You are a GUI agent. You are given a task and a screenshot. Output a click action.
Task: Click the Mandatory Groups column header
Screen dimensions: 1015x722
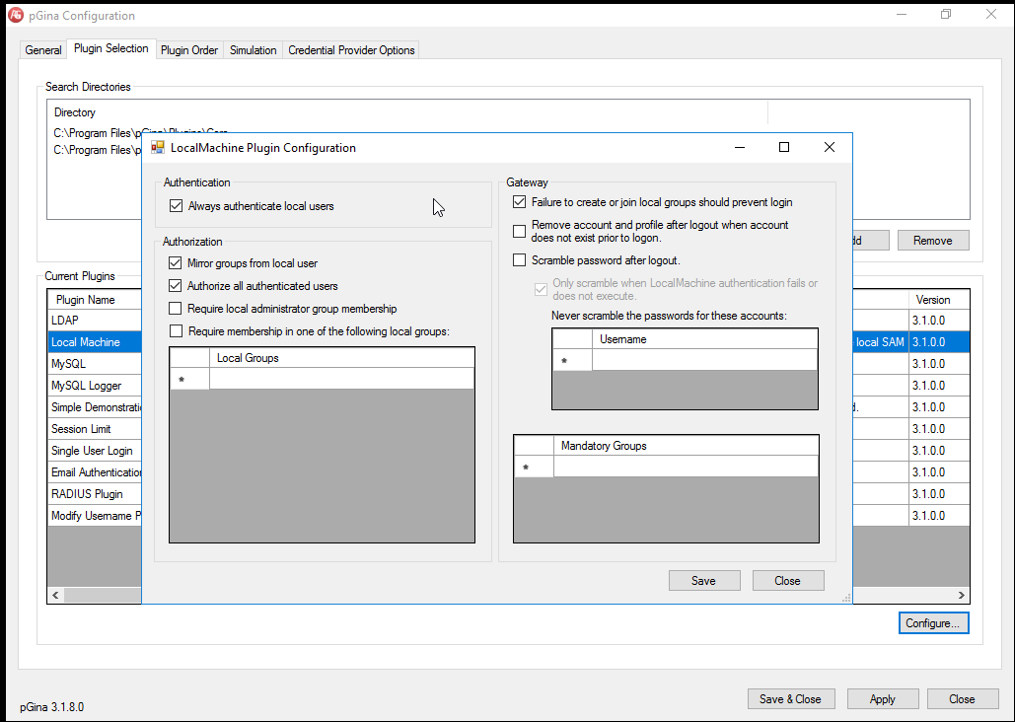686,446
